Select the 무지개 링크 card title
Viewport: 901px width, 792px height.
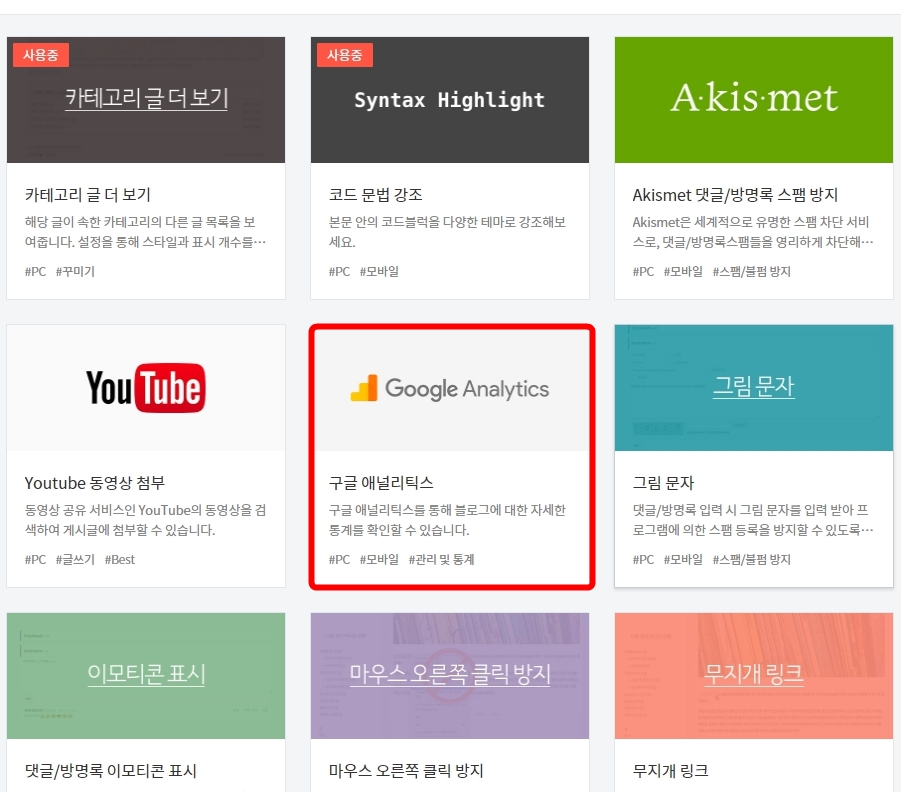670,771
